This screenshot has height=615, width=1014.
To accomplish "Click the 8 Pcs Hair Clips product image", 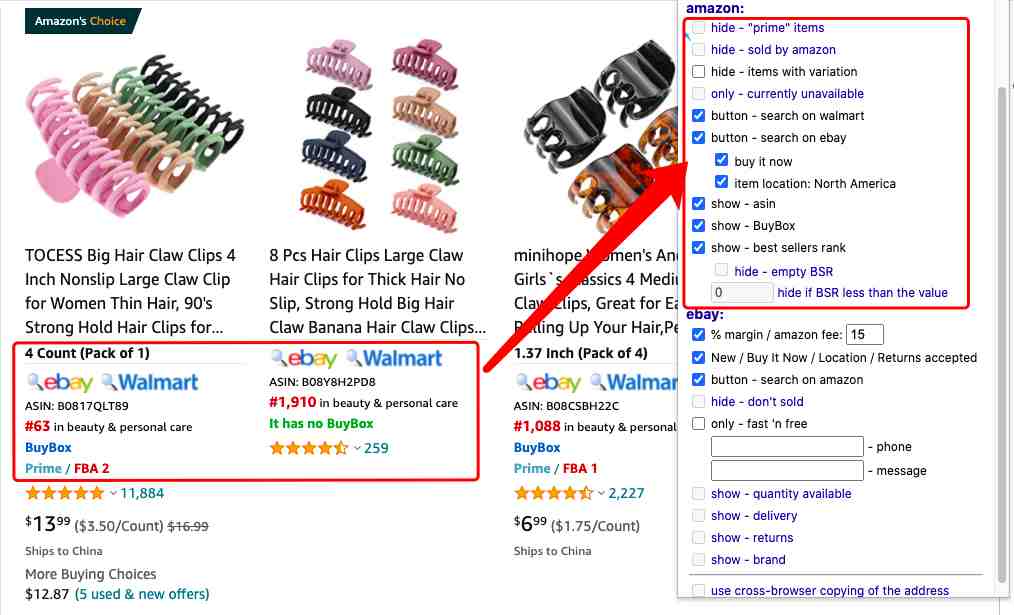I will pyautogui.click(x=382, y=135).
